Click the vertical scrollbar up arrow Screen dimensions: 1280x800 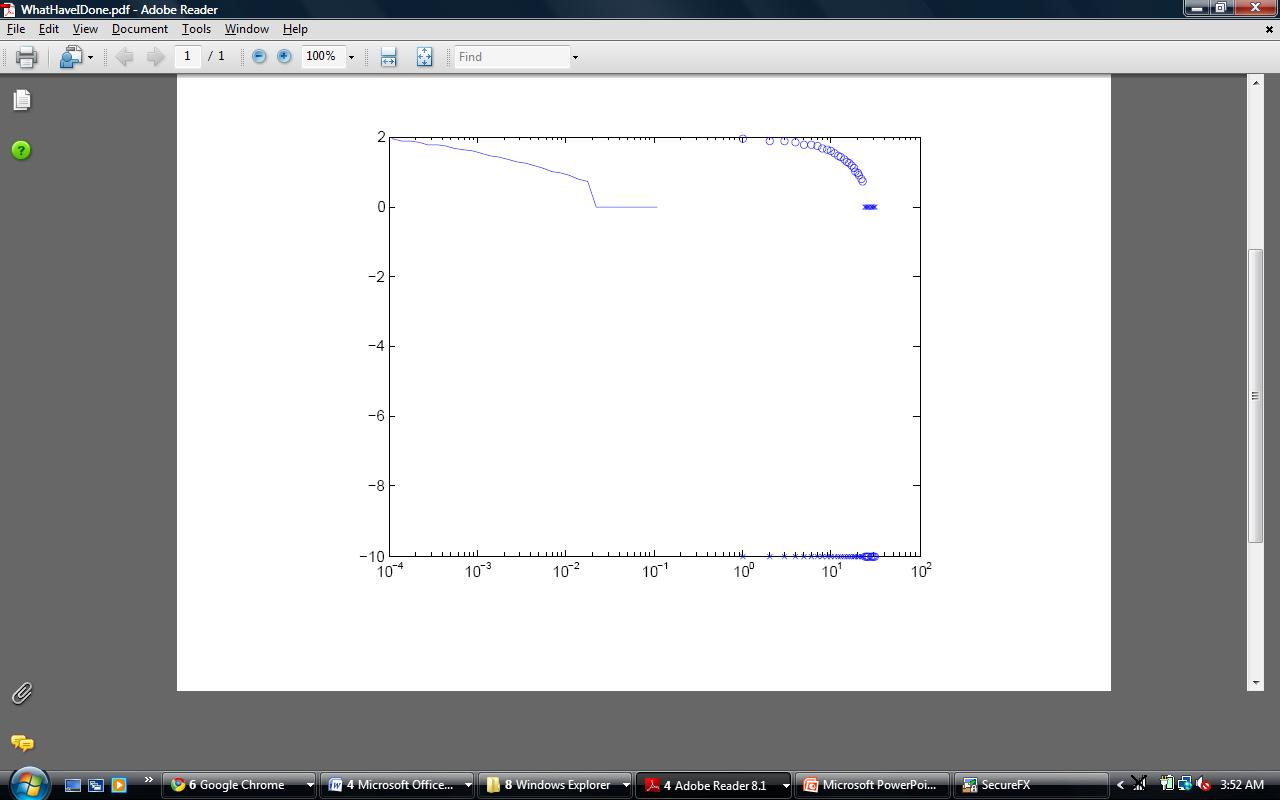(x=1256, y=82)
